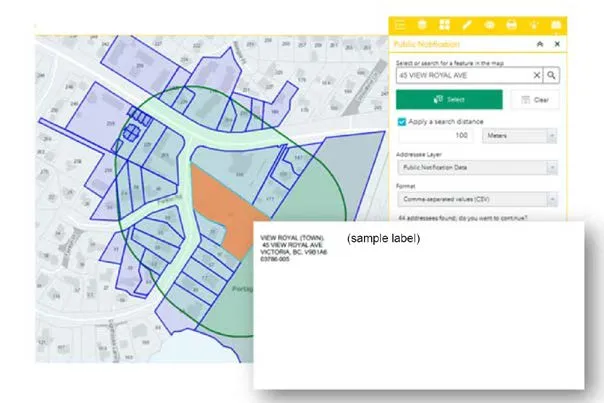The image size is (604, 403).
Task: Open the measure ruler tool
Action: coord(467,25)
